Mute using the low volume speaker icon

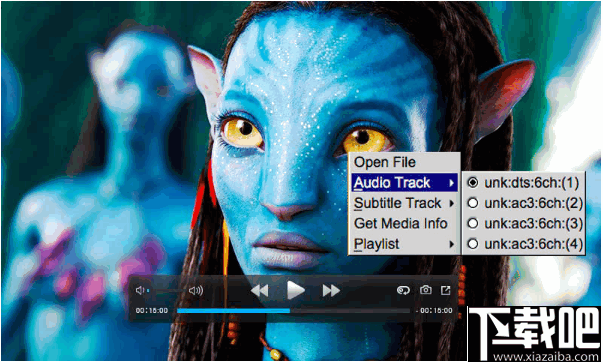pyautogui.click(x=140, y=290)
